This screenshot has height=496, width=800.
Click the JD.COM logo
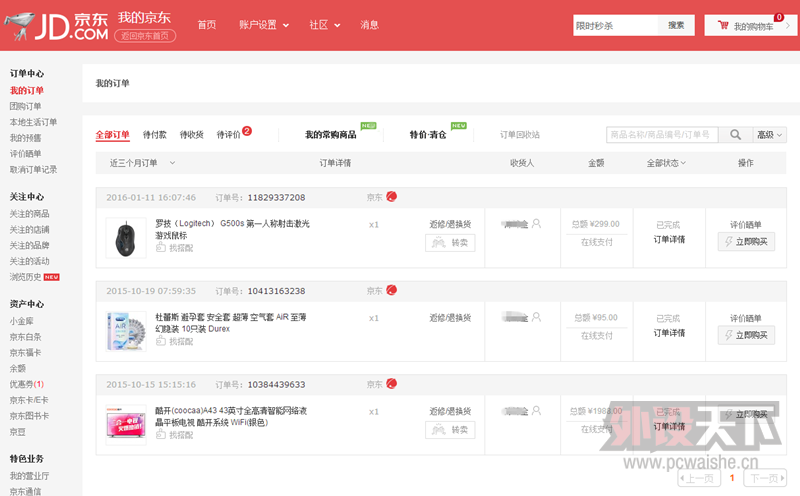point(56,27)
